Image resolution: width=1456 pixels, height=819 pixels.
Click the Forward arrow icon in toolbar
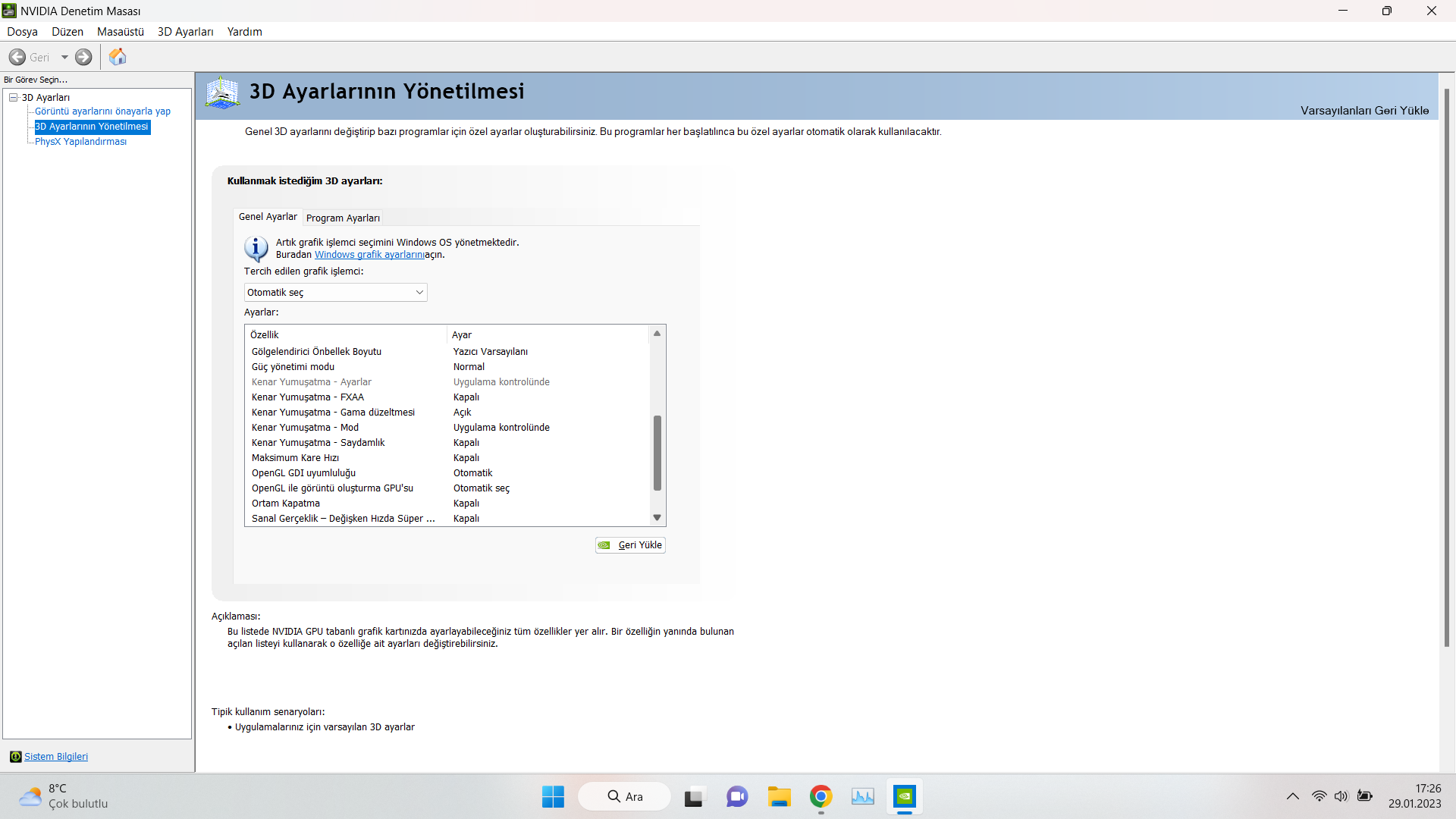coord(83,57)
